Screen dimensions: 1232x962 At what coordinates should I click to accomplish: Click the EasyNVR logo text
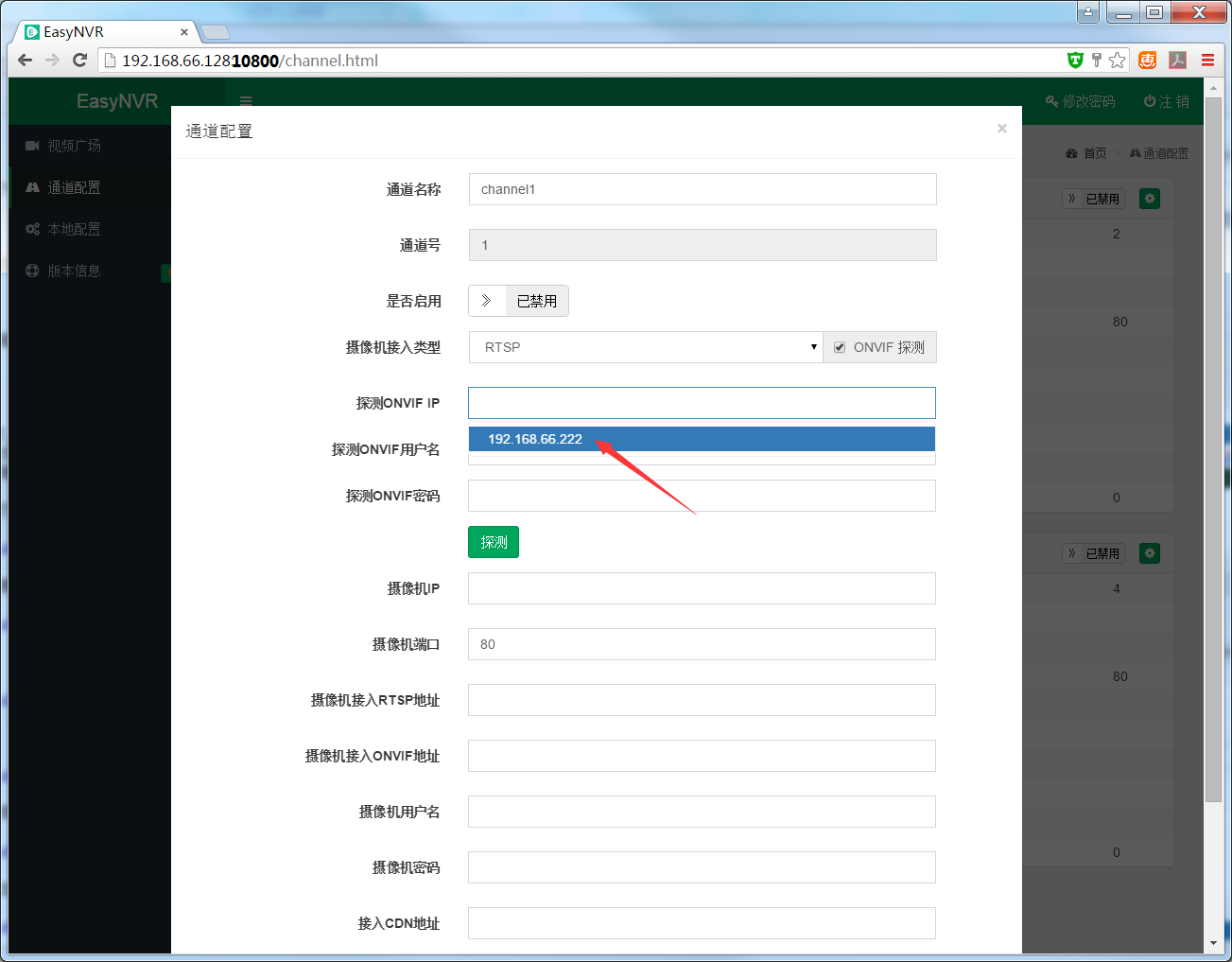tap(117, 101)
